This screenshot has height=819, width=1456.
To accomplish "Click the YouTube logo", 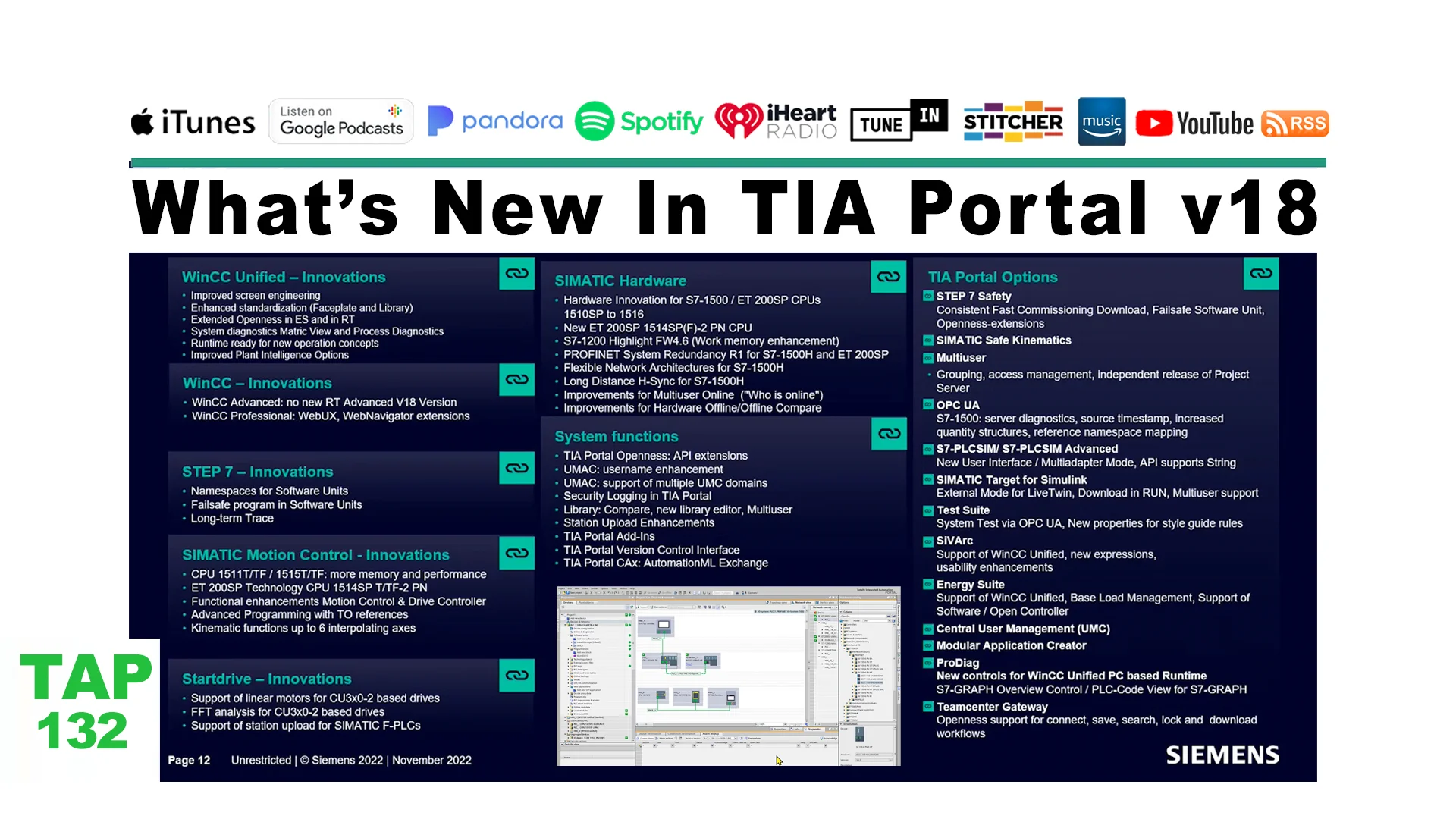I will pyautogui.click(x=1194, y=123).
